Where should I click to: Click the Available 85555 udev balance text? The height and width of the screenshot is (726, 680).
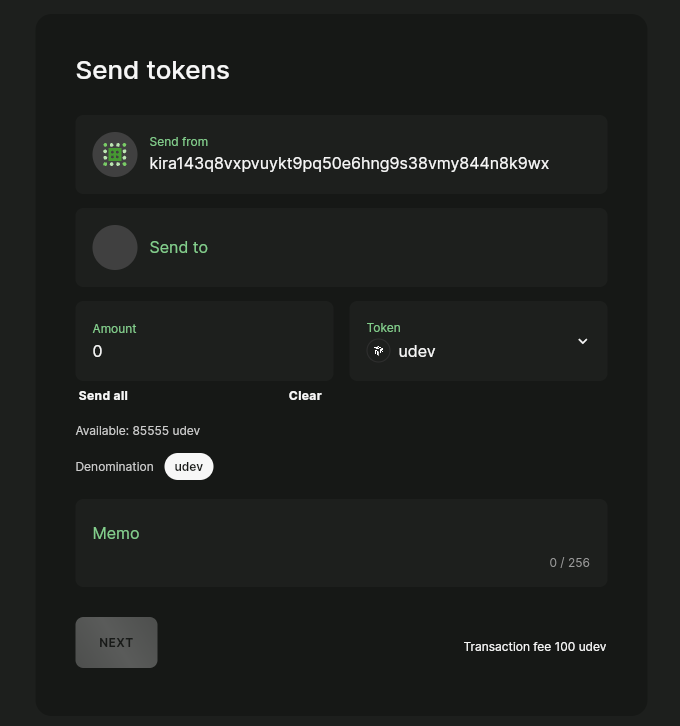click(138, 431)
